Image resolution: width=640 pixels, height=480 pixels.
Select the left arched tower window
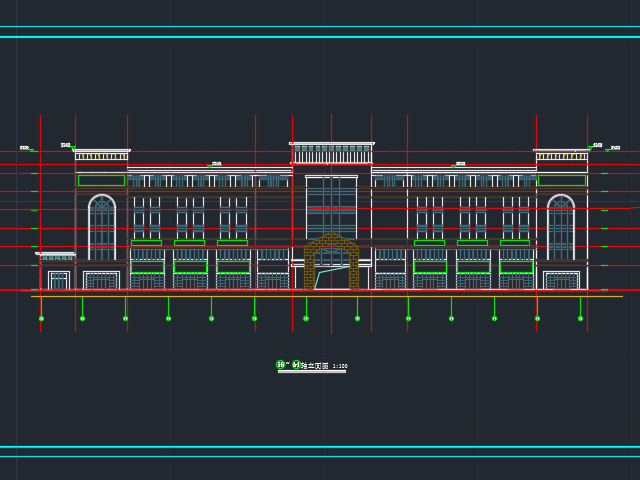point(102,226)
